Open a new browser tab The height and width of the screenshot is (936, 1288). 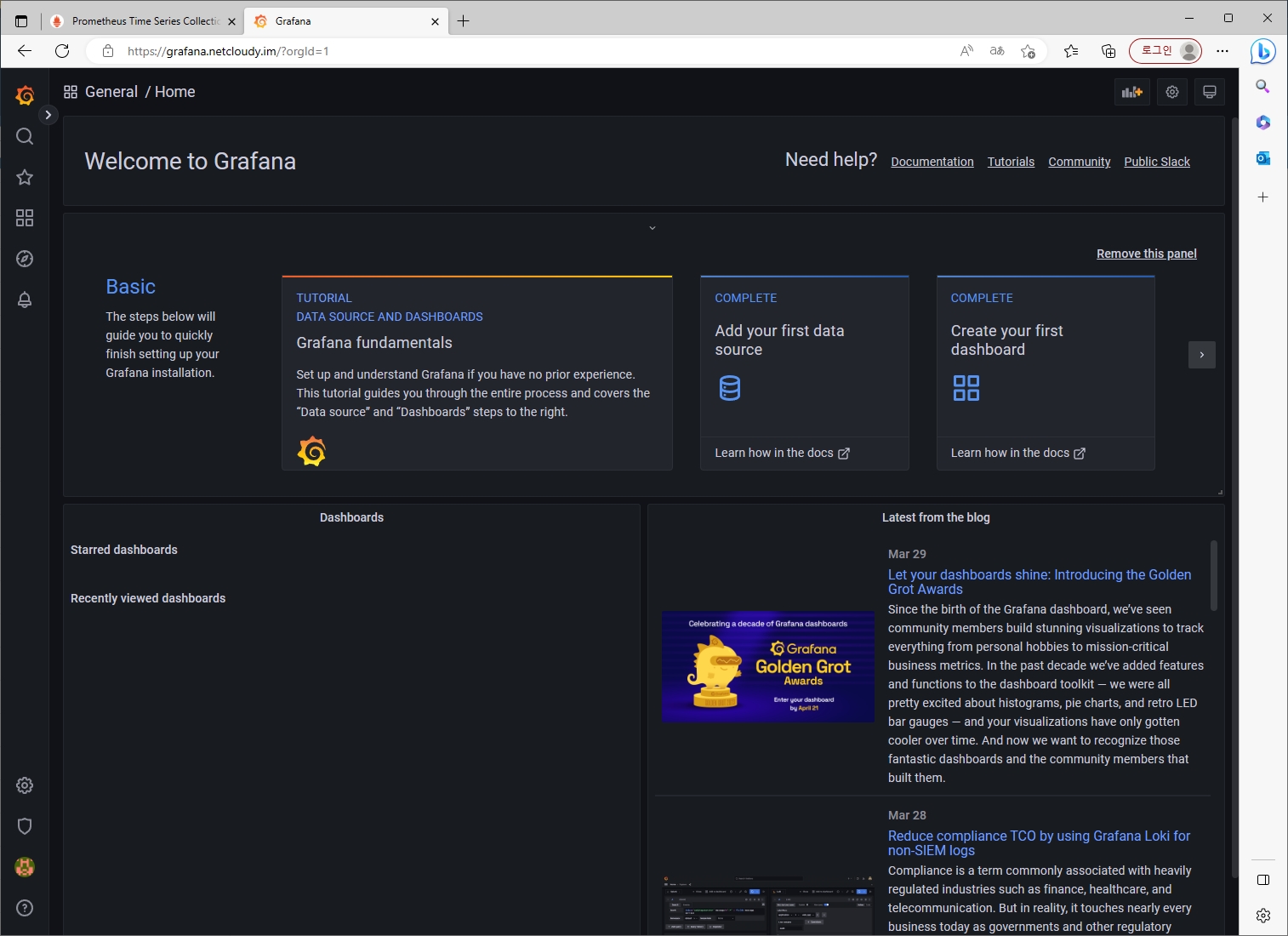pyautogui.click(x=463, y=21)
